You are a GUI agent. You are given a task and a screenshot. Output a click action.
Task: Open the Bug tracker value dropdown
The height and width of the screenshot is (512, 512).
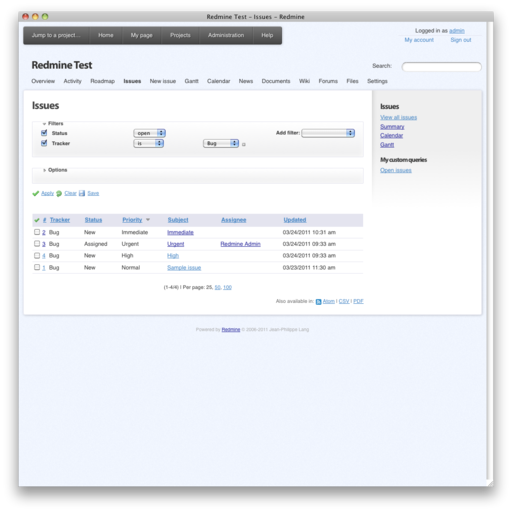click(x=221, y=143)
